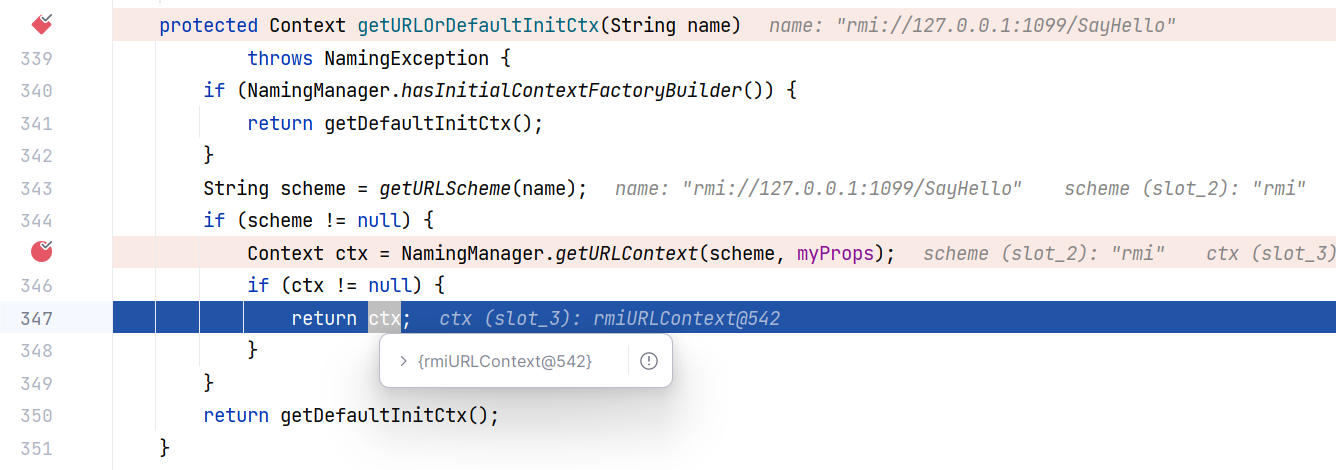This screenshot has height=470, width=1336.
Task: Click the inline scheme "rmi" hint on line 343
Action: [x=1186, y=188]
